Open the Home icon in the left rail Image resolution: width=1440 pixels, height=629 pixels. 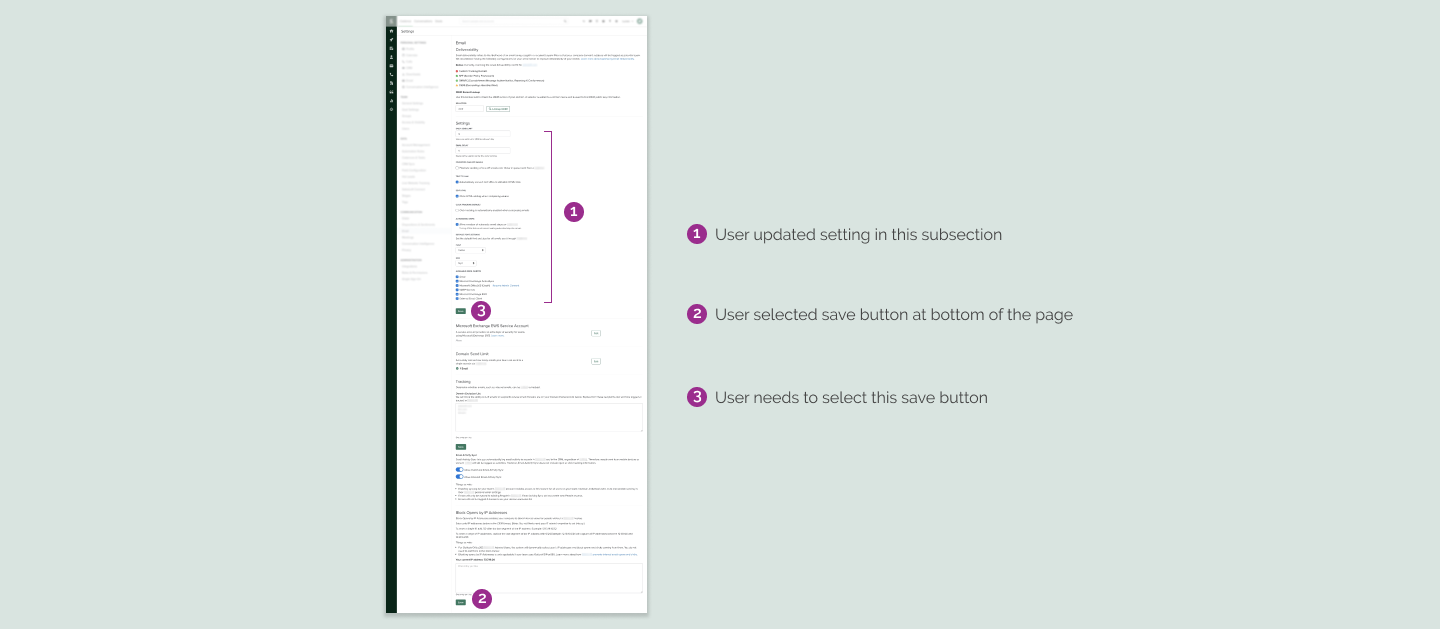pyautogui.click(x=392, y=31)
